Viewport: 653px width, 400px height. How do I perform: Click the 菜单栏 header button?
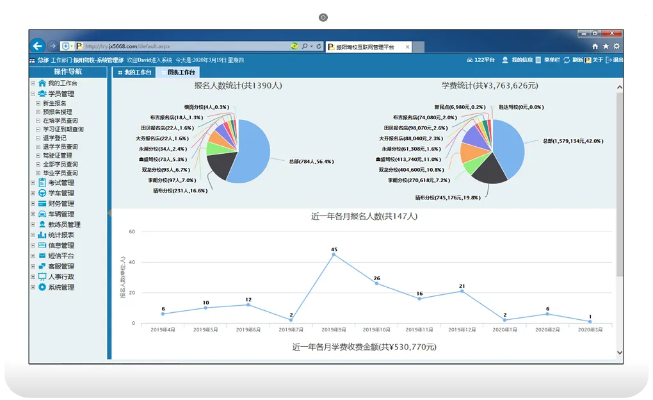coord(548,60)
